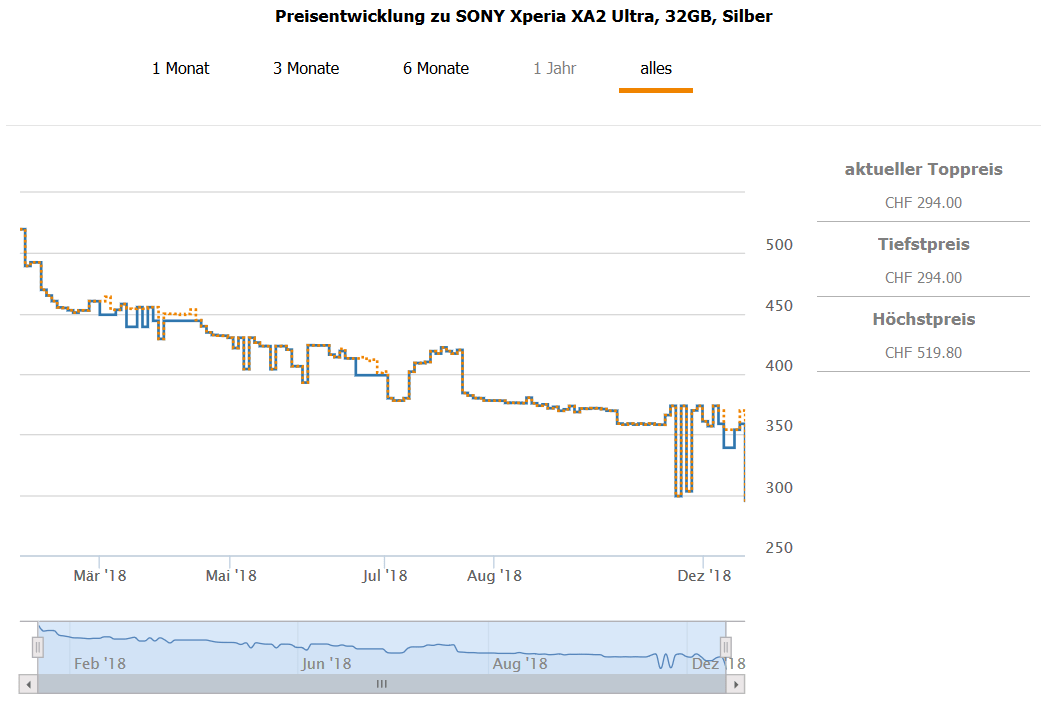Show the 6 Monate price history
Screen dimensions: 1051x706
point(436,69)
